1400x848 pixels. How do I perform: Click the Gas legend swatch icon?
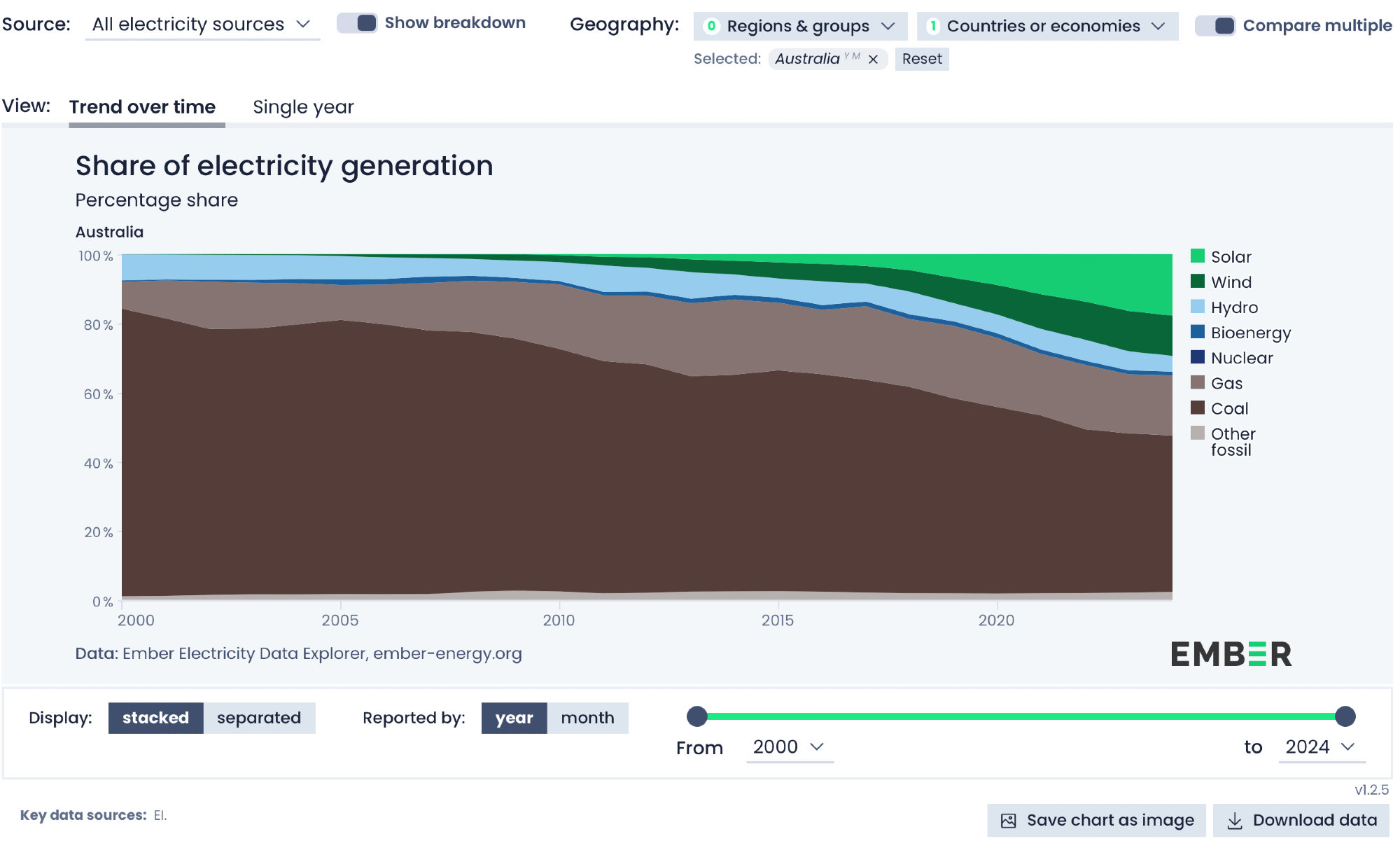[x=1198, y=382]
